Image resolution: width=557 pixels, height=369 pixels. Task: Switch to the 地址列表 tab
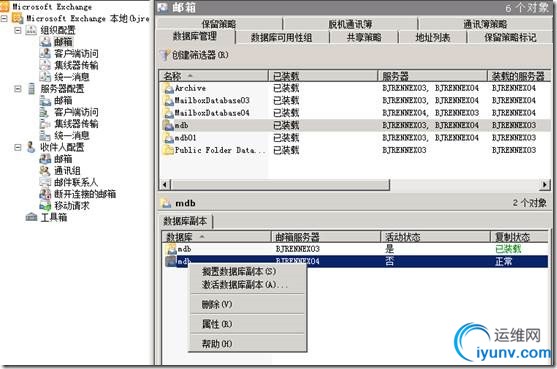tap(433, 37)
